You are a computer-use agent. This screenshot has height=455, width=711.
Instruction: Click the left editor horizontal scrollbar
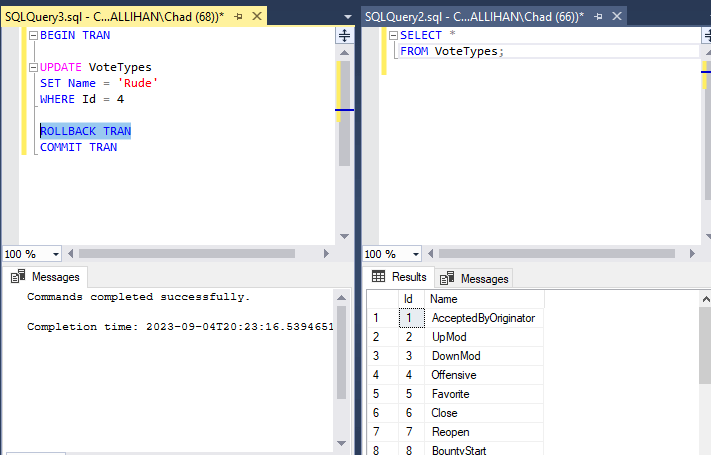(x=200, y=254)
